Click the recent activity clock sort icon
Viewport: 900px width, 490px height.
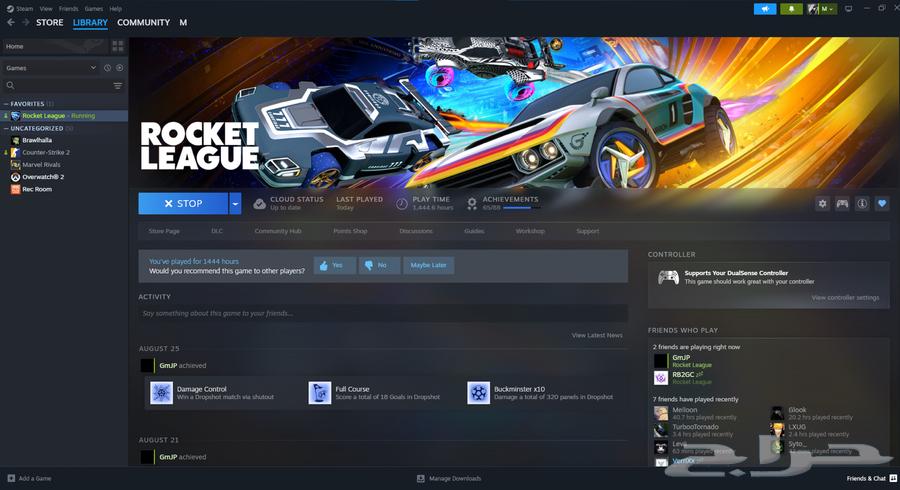pos(107,68)
